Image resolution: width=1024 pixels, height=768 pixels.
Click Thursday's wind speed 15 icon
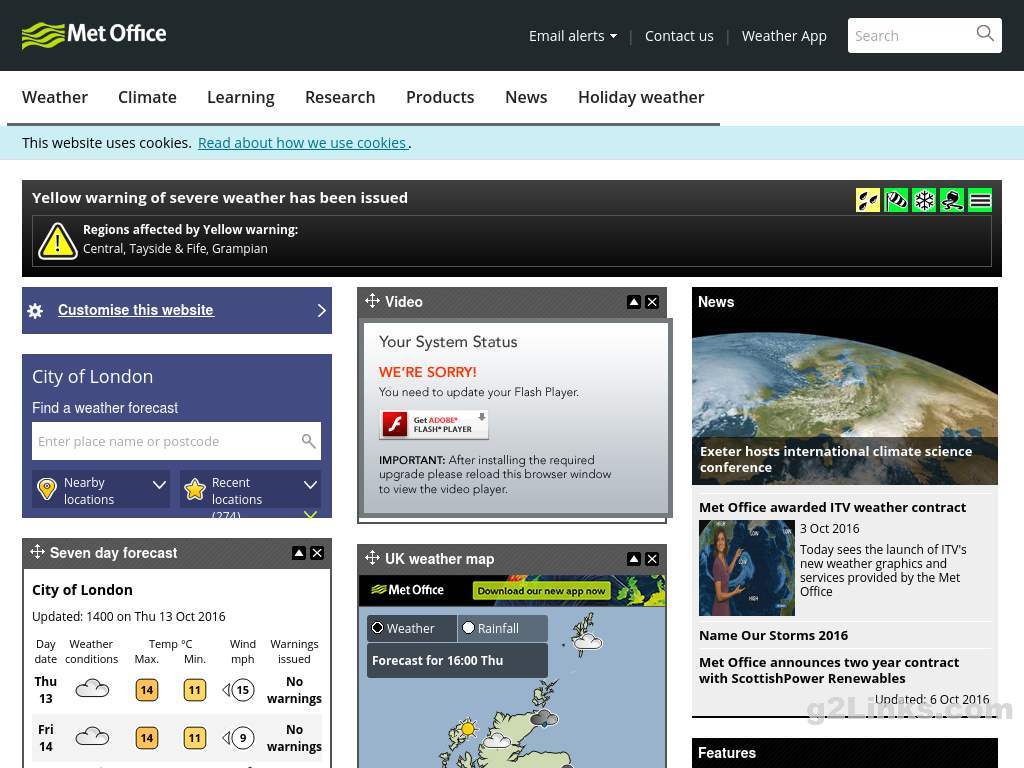coord(238,690)
